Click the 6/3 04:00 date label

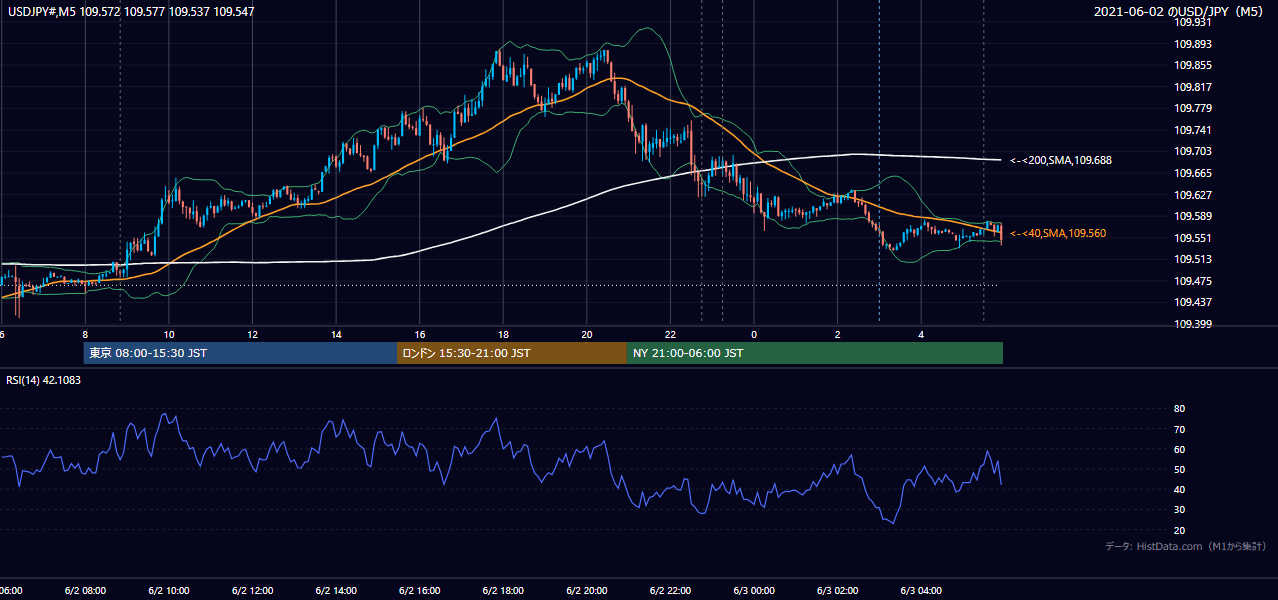click(922, 590)
